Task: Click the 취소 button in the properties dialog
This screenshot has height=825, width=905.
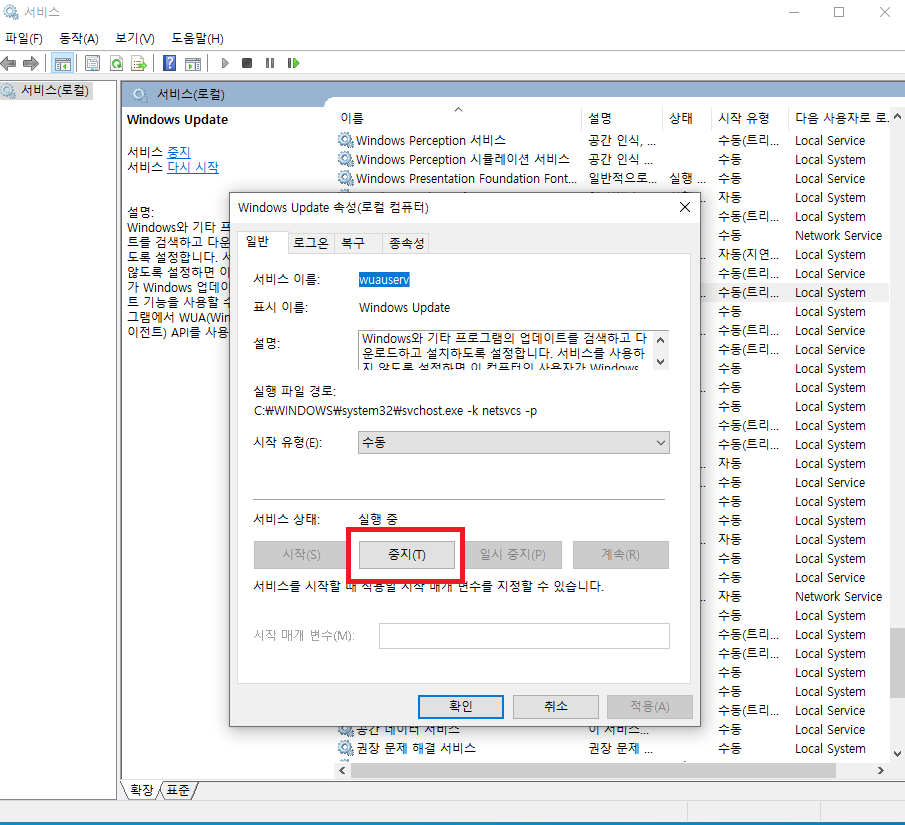Action: pos(556,707)
